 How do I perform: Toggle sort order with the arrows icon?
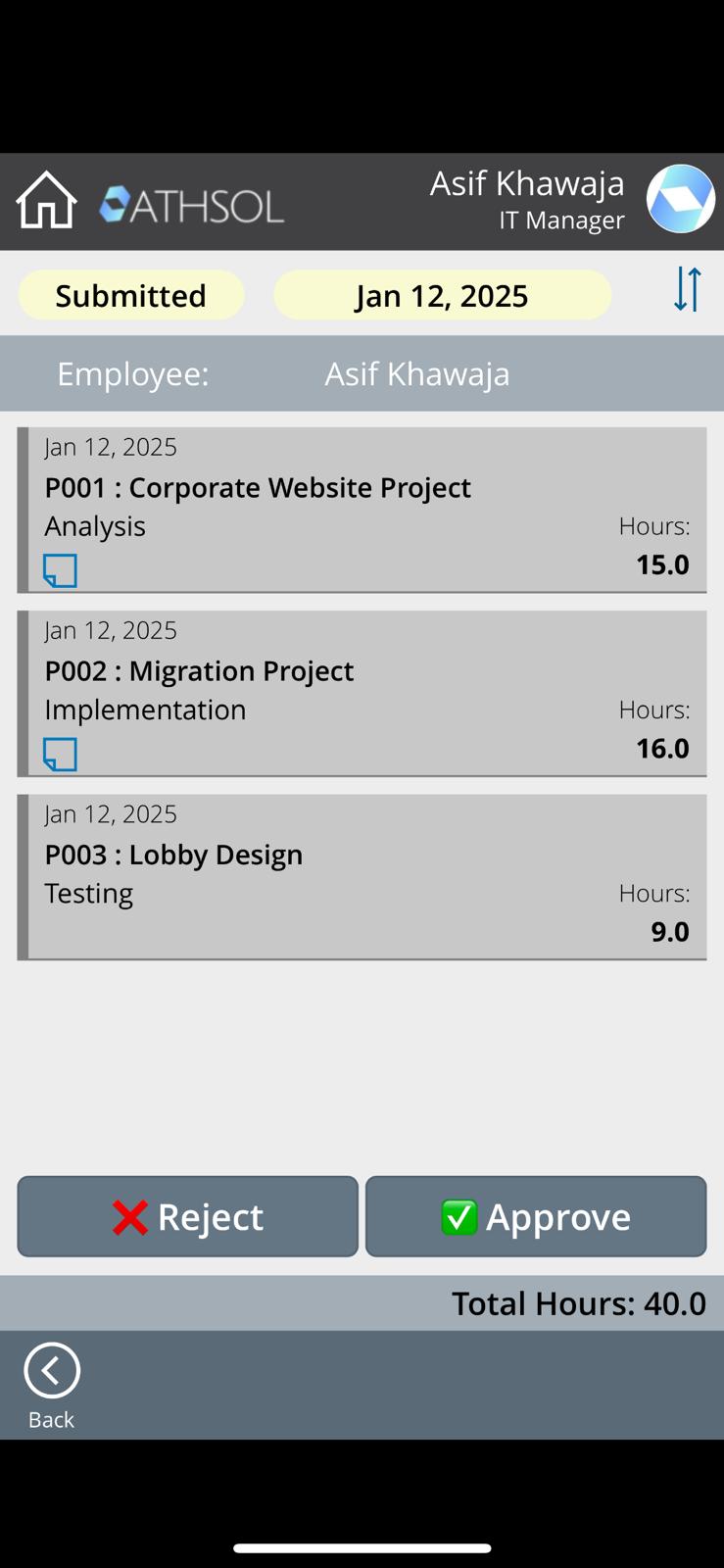click(687, 290)
